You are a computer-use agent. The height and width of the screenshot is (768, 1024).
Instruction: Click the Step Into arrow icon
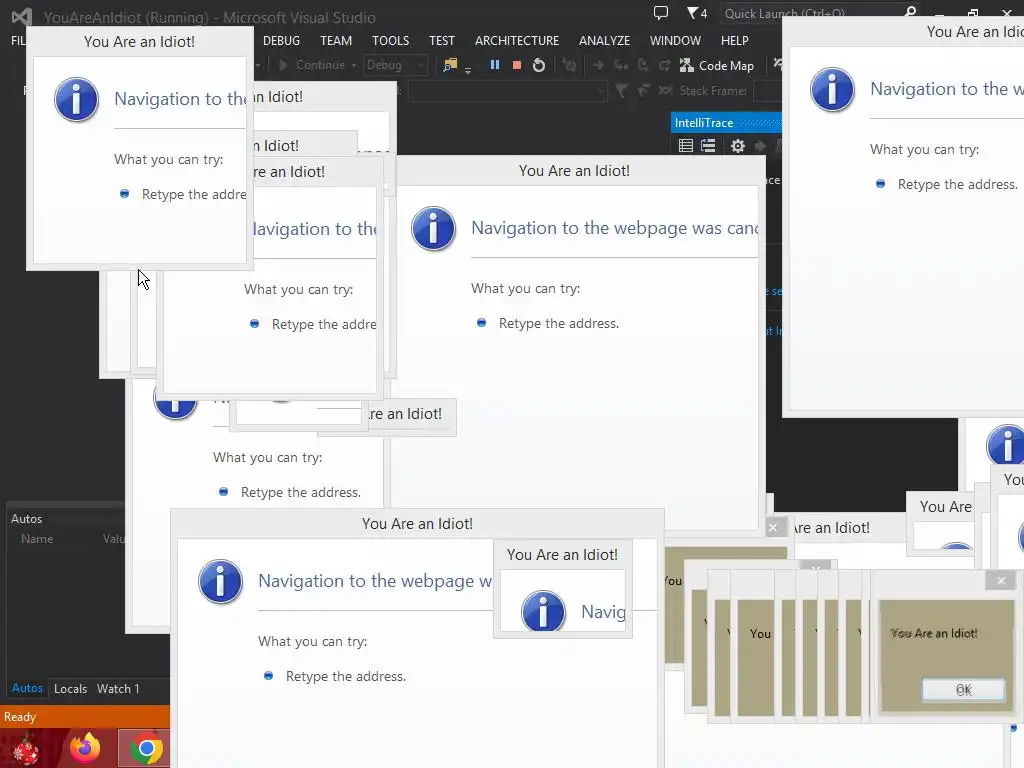point(620,65)
